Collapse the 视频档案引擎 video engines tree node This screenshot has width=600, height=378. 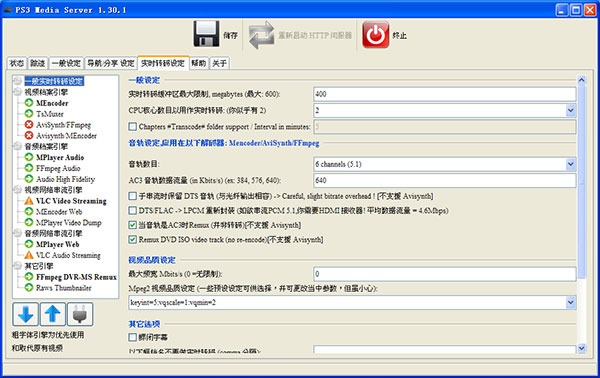pos(18,92)
